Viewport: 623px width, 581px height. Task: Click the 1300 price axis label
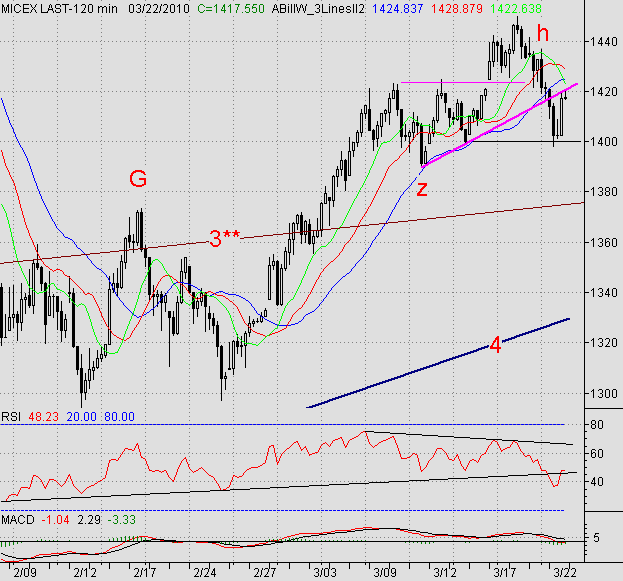pos(604,393)
